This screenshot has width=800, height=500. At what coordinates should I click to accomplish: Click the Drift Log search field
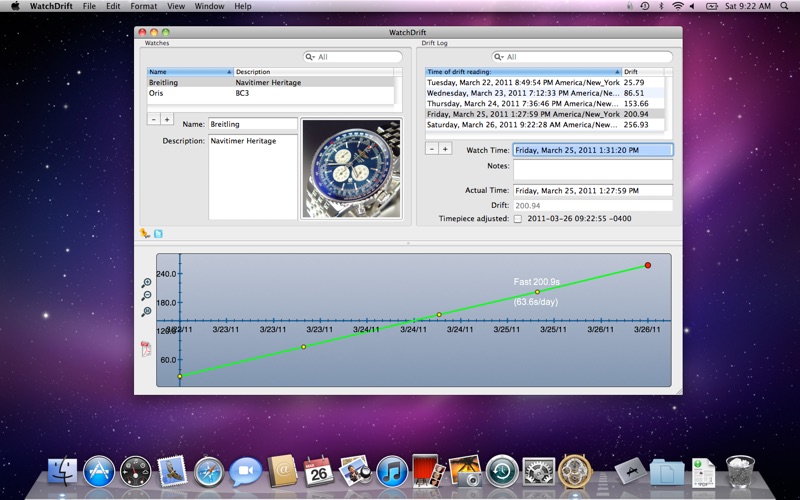pyautogui.click(x=582, y=57)
